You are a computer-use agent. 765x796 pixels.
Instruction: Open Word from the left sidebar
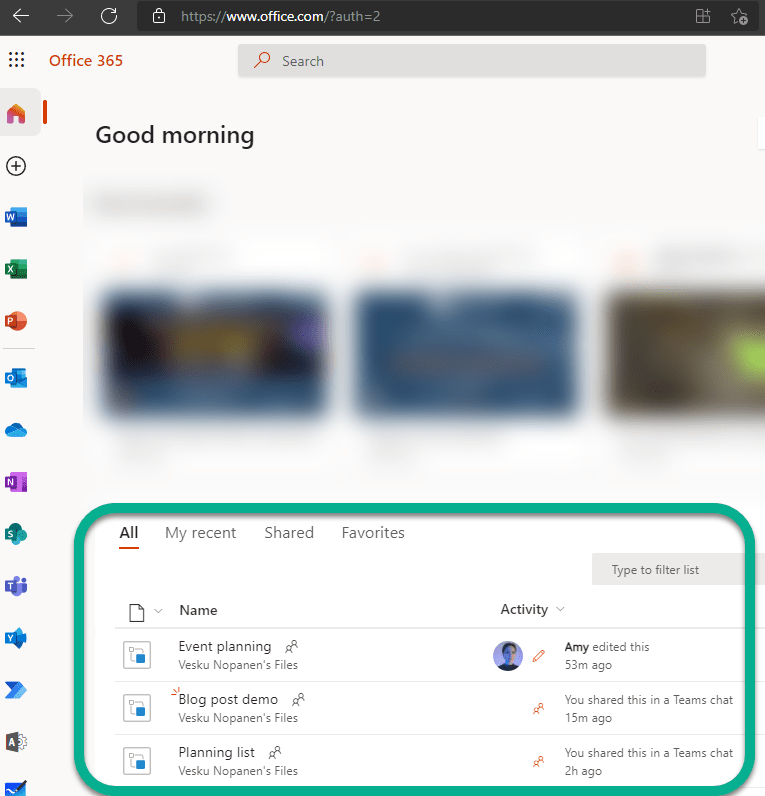(x=16, y=217)
